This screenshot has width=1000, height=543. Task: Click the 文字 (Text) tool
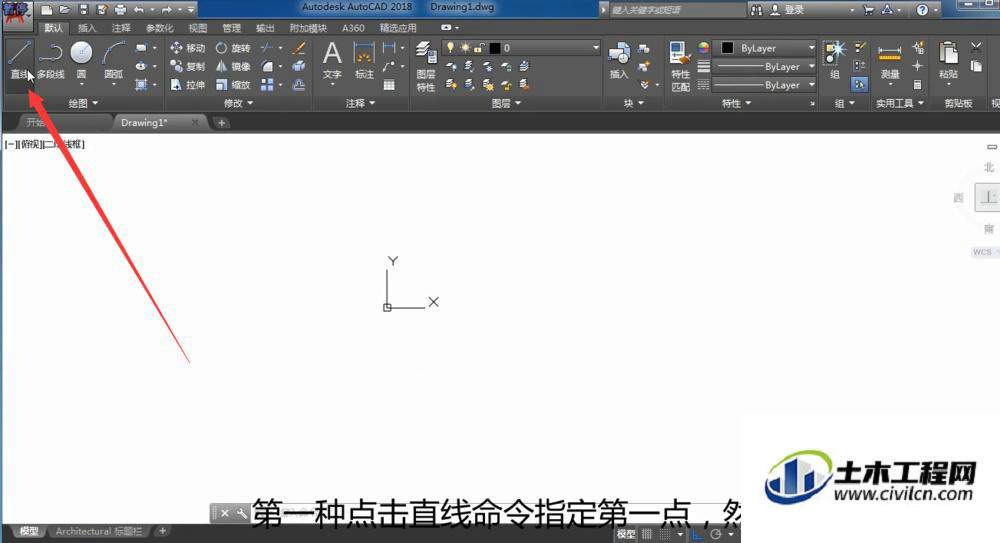pyautogui.click(x=332, y=61)
